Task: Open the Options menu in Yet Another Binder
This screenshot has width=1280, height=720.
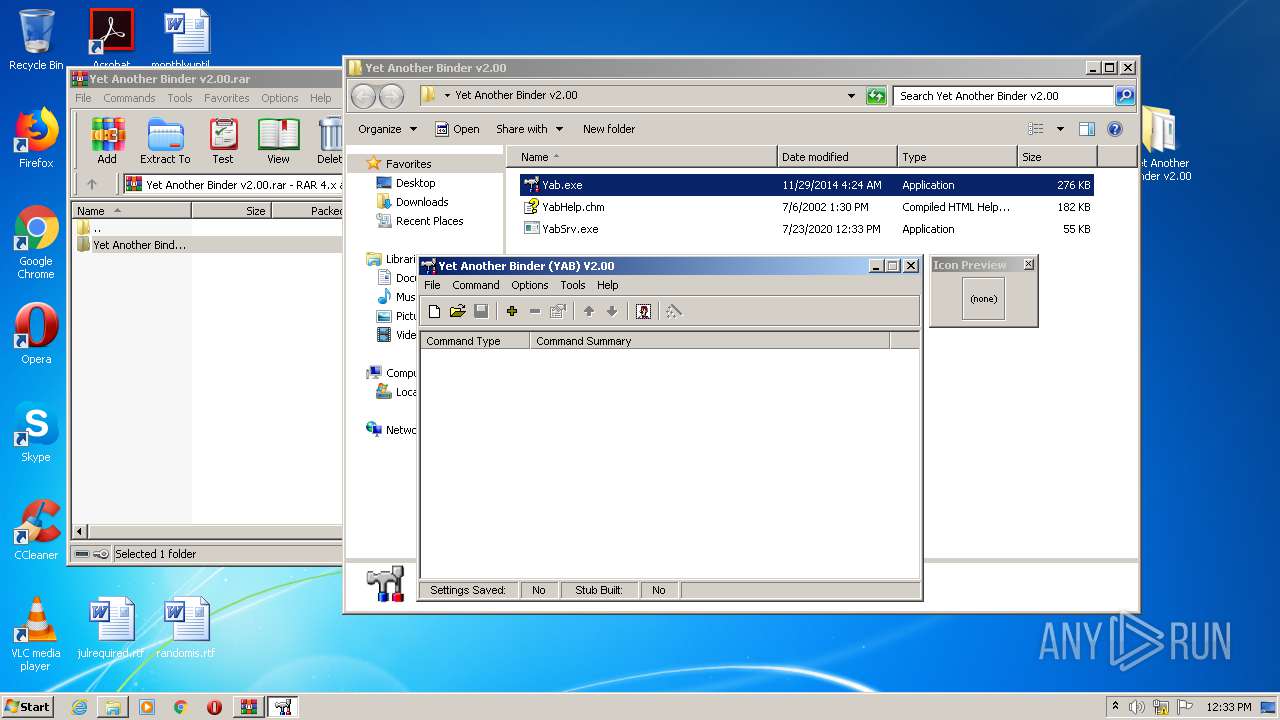Action: point(530,285)
